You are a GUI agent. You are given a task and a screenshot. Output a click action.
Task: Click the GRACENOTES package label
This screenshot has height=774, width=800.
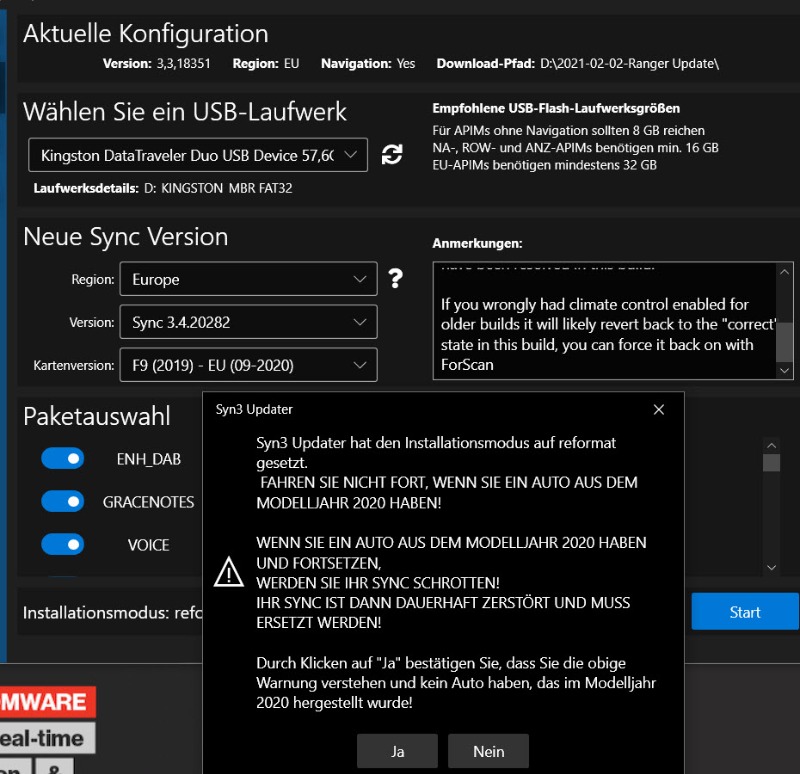[x=148, y=502]
